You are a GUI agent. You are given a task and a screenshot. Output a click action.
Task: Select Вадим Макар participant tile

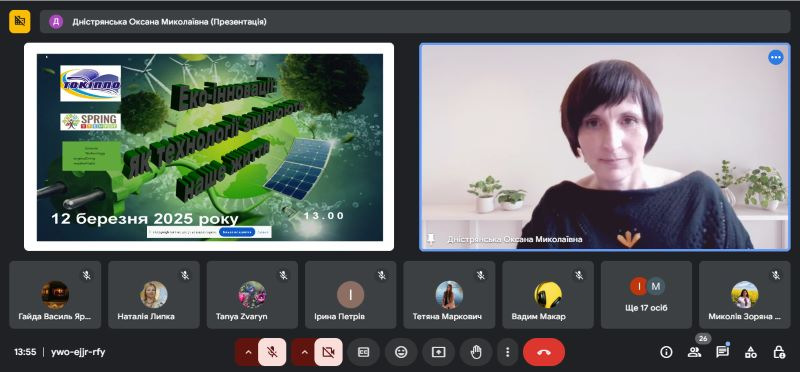(548, 295)
